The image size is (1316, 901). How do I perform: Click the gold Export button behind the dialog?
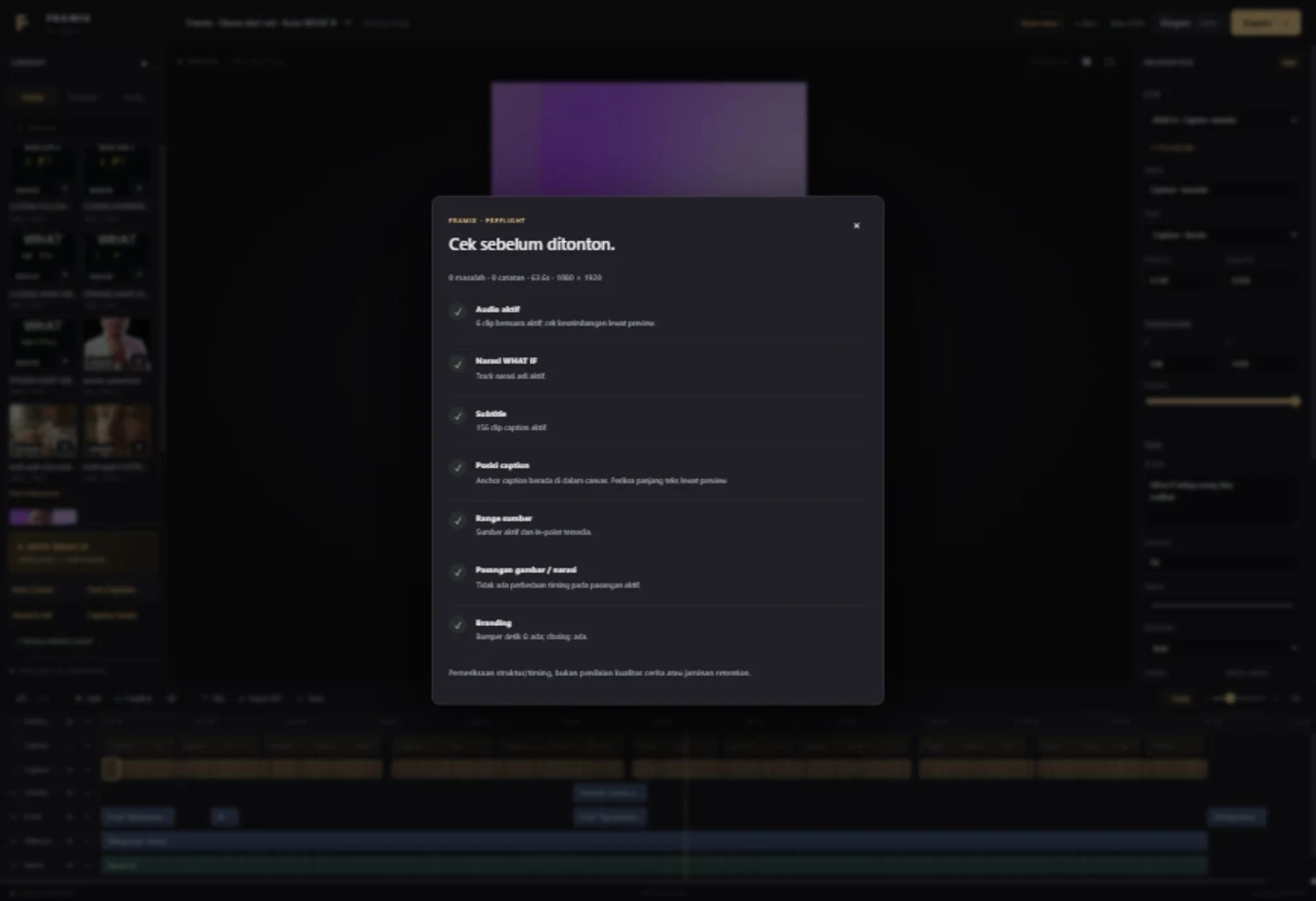[x=1265, y=23]
